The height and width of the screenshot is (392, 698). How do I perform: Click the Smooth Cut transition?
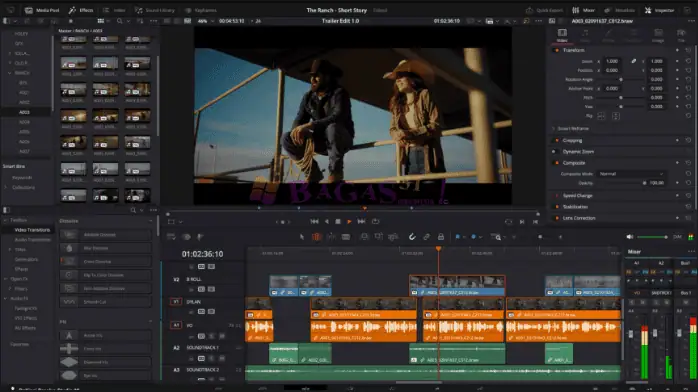point(106,302)
